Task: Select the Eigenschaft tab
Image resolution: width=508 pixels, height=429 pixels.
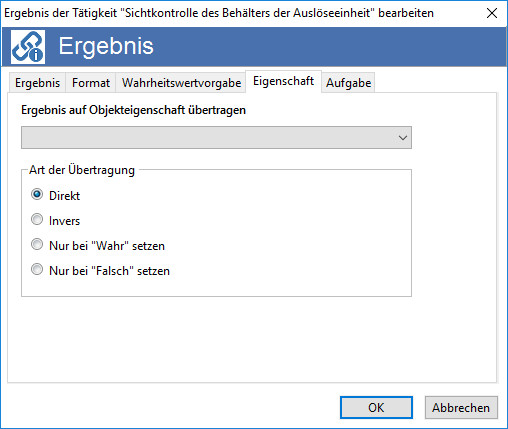Action: [283, 81]
